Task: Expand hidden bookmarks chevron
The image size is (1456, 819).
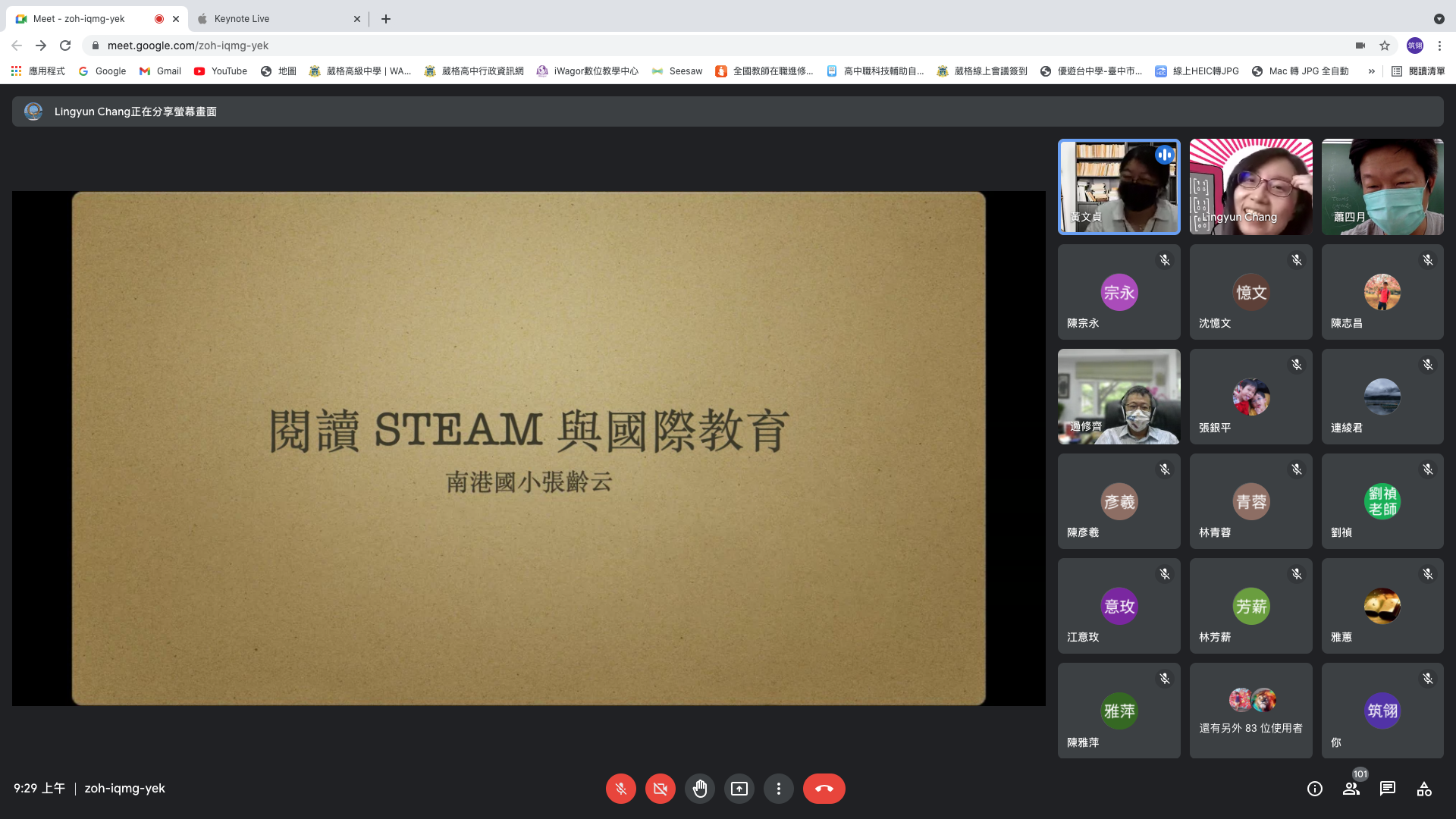Action: 1371,71
